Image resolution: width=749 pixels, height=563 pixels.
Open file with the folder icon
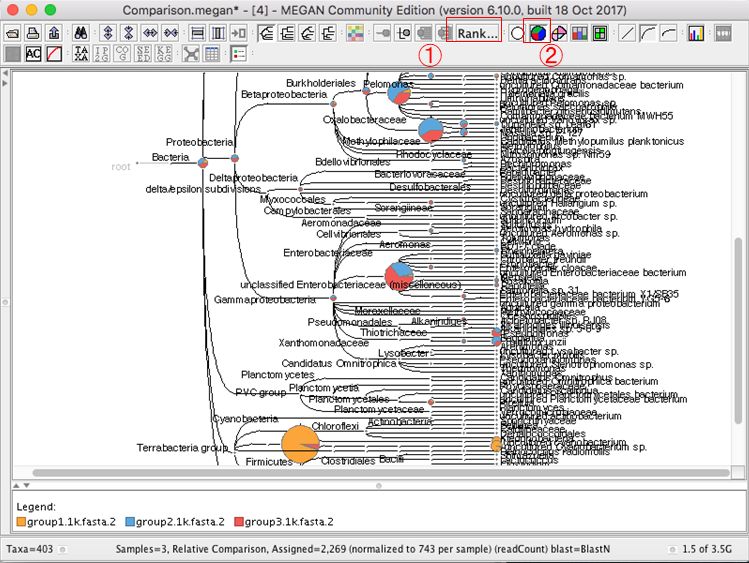(14, 33)
